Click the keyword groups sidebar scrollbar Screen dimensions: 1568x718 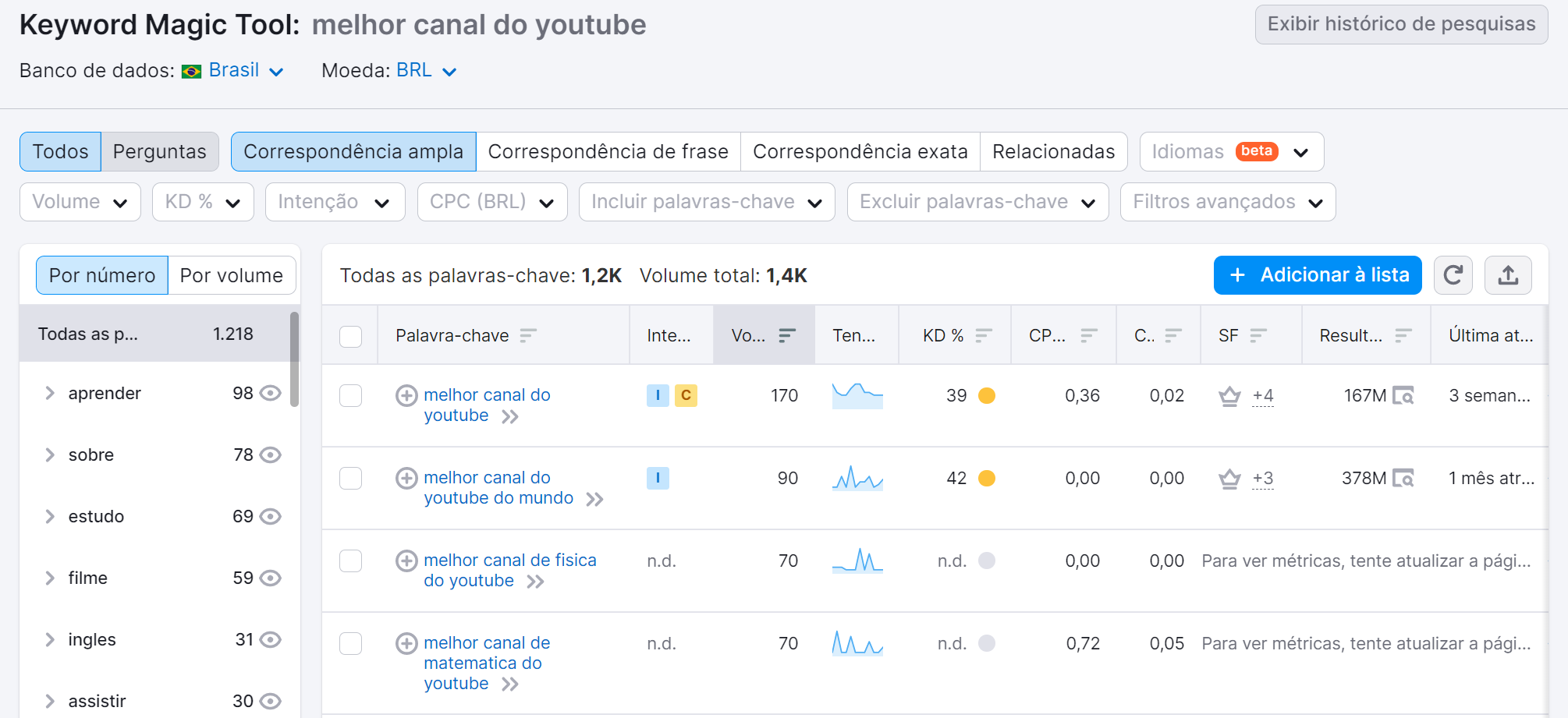[x=294, y=359]
